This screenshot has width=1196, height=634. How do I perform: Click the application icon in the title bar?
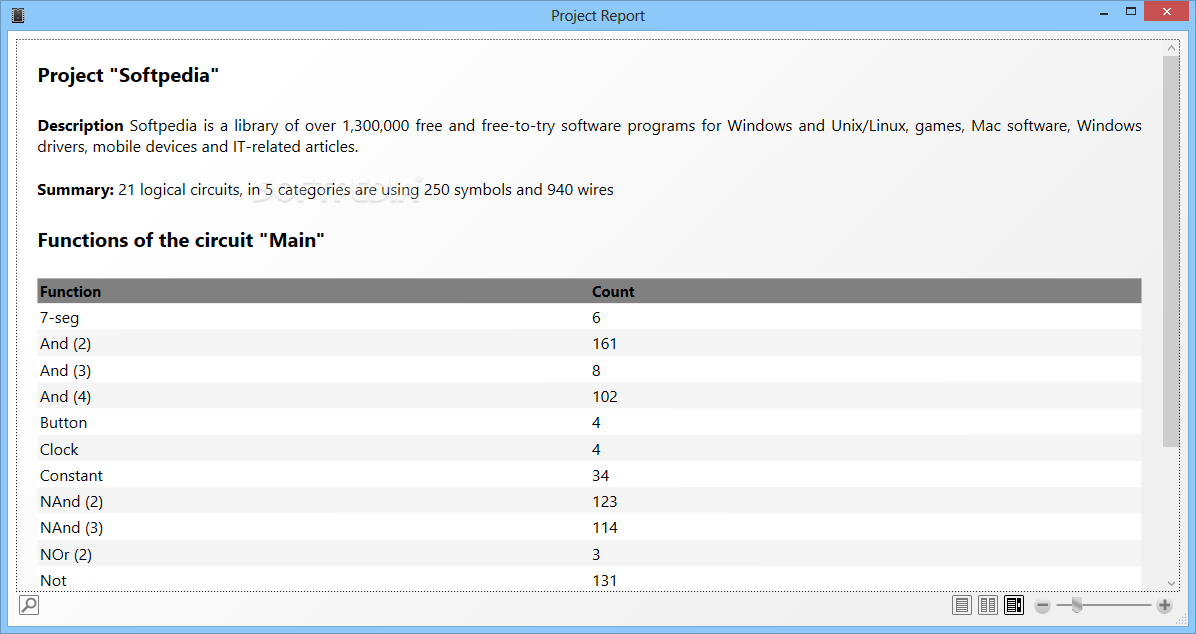point(18,15)
